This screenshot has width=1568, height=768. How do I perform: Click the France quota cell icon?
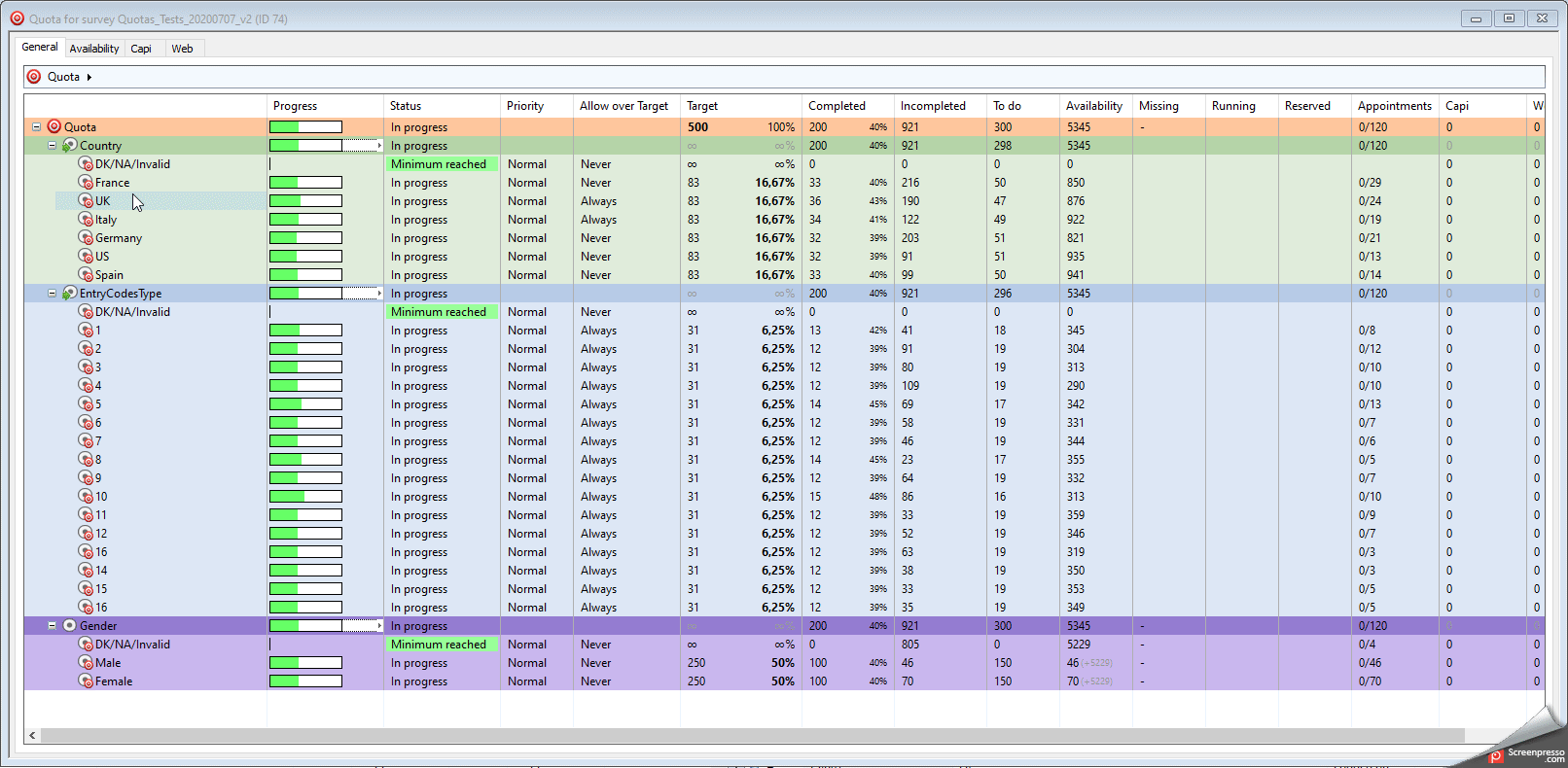click(x=86, y=182)
